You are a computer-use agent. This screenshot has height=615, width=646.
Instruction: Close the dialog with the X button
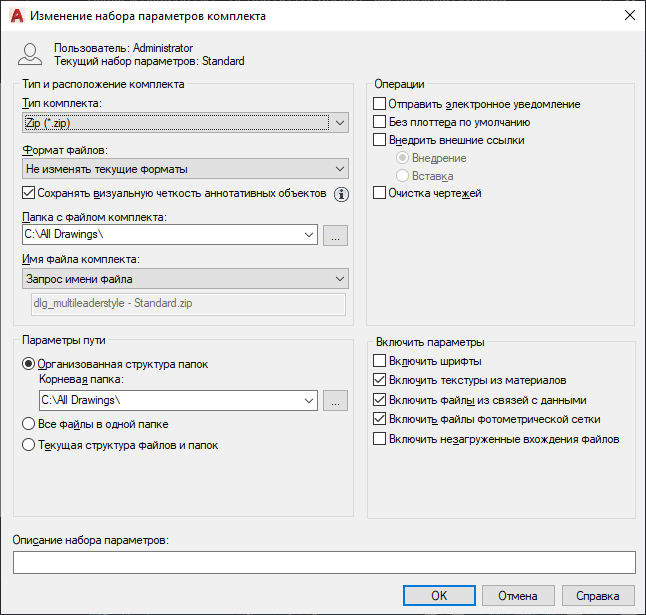[x=630, y=16]
